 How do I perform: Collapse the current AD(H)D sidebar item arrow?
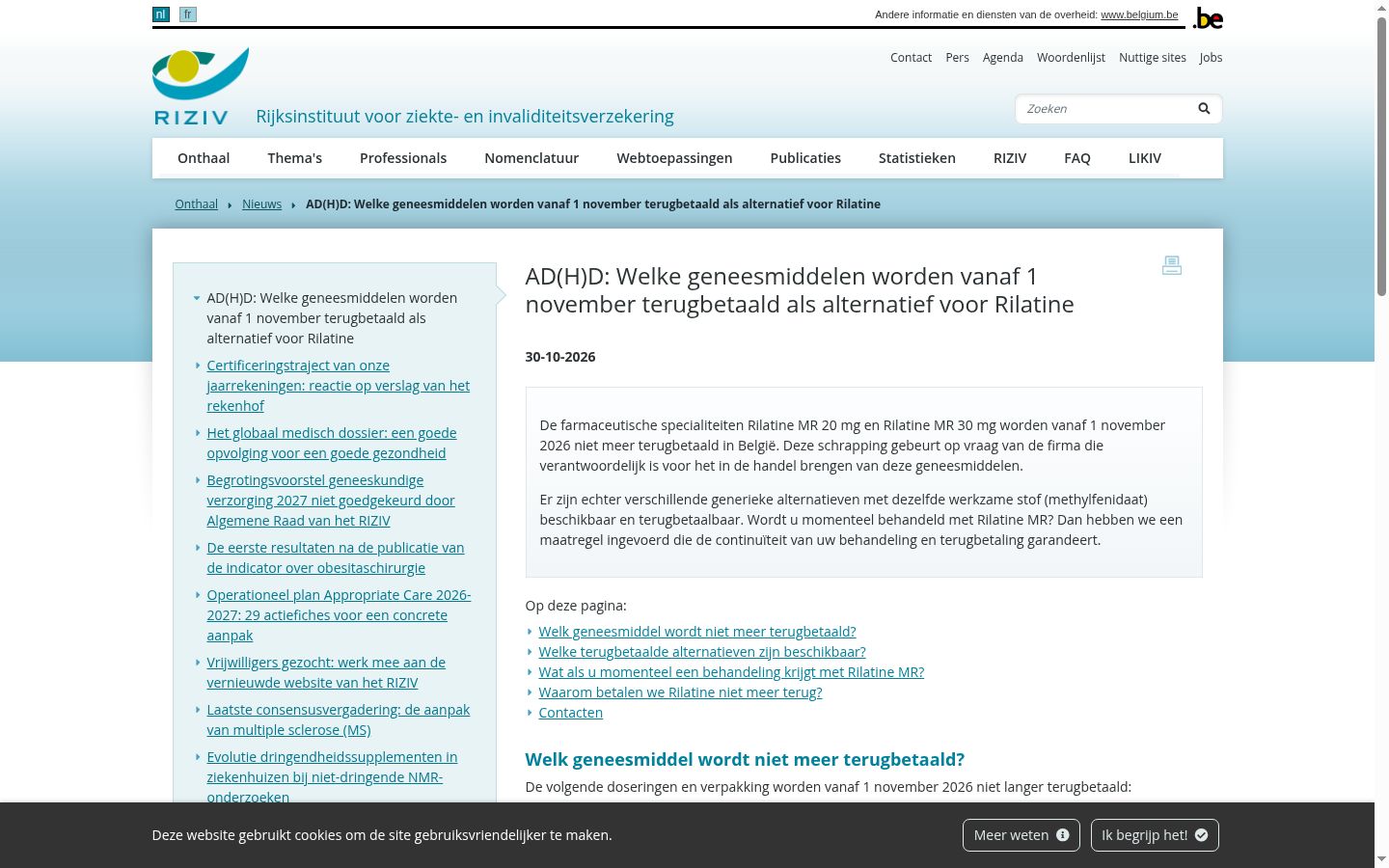197,298
